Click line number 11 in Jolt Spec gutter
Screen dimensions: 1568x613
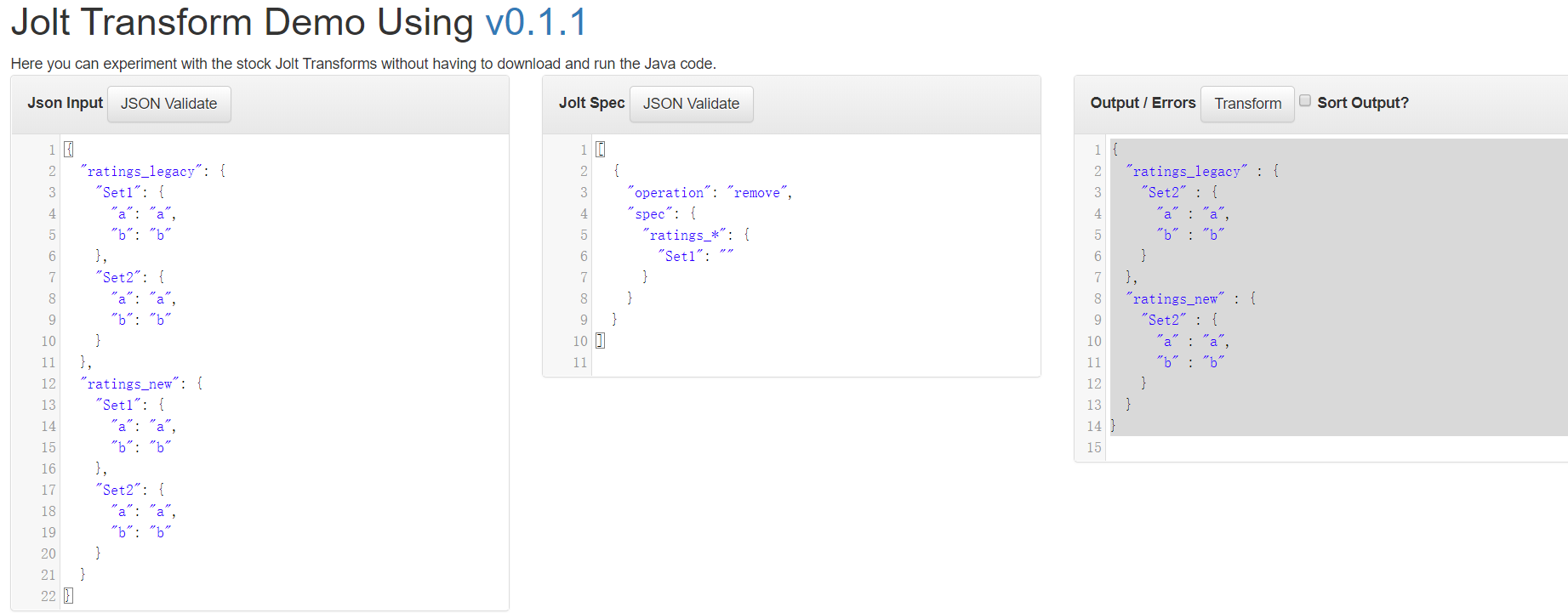pos(580,362)
